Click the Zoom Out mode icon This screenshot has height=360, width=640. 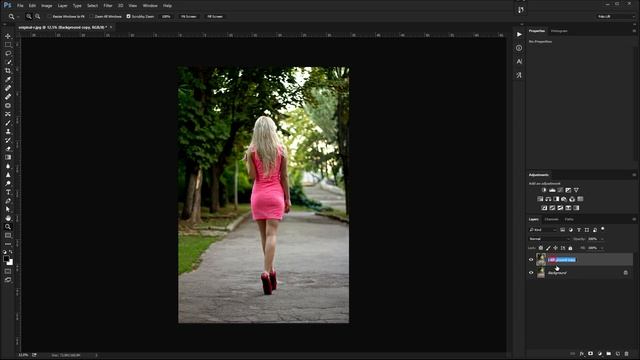(38, 16)
